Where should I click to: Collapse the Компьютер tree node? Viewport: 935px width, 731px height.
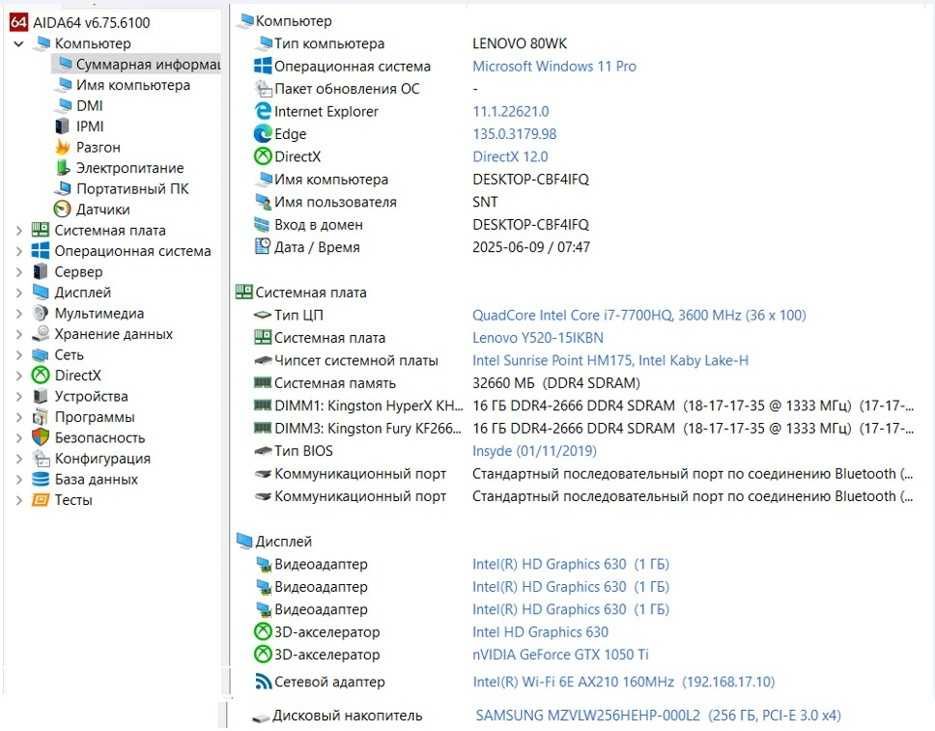pos(18,44)
